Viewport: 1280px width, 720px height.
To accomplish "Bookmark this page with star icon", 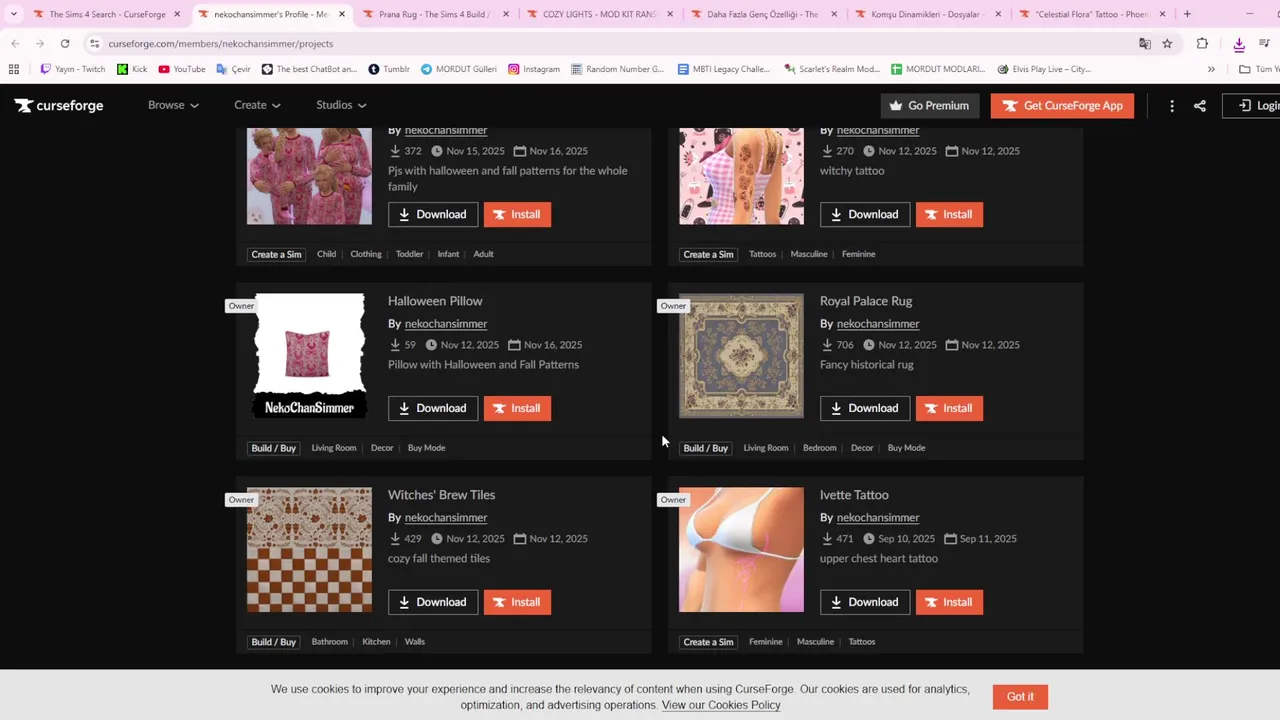I will point(1167,44).
